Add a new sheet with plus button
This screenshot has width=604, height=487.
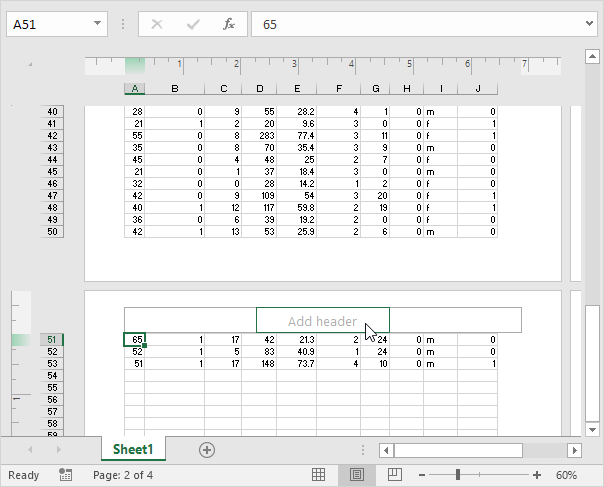click(207, 450)
